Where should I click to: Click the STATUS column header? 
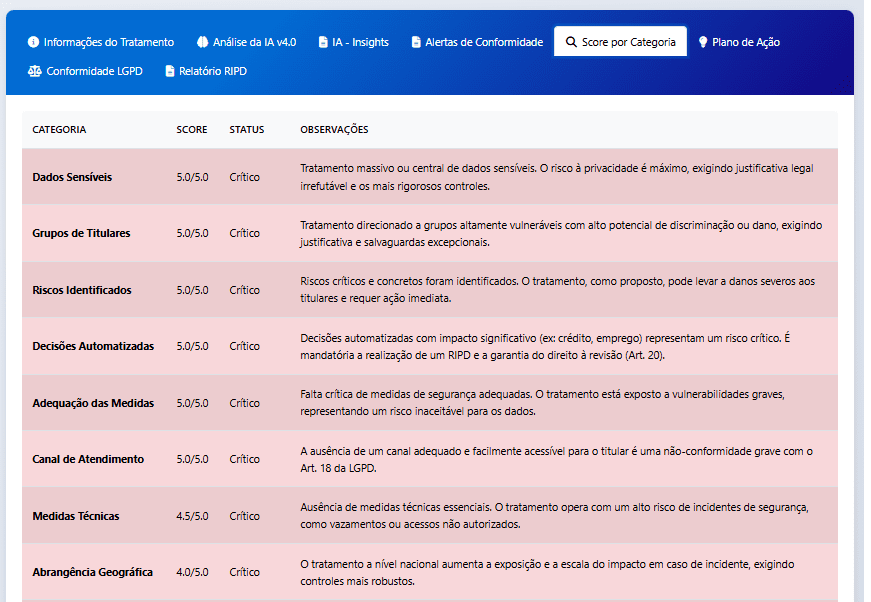[x=246, y=130]
